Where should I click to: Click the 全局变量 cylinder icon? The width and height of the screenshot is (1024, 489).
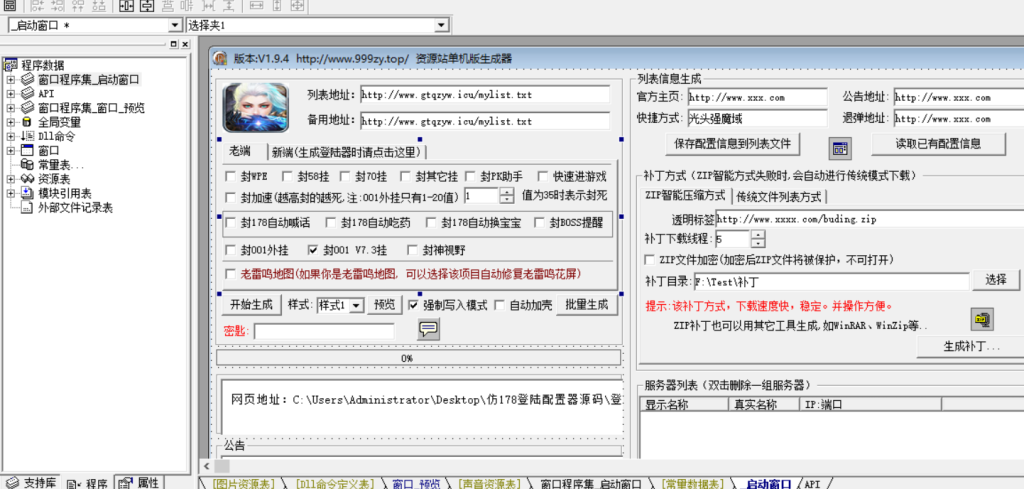pyautogui.click(x=27, y=122)
